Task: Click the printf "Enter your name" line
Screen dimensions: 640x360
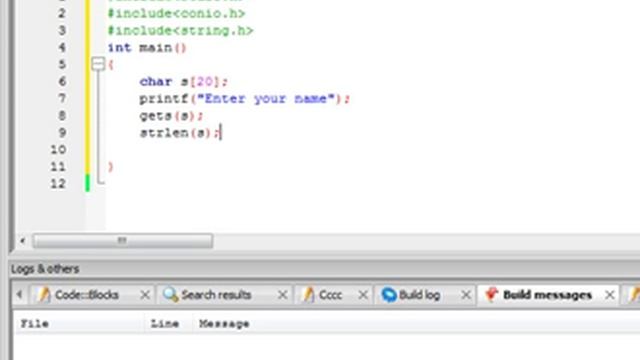Action: coord(244,99)
